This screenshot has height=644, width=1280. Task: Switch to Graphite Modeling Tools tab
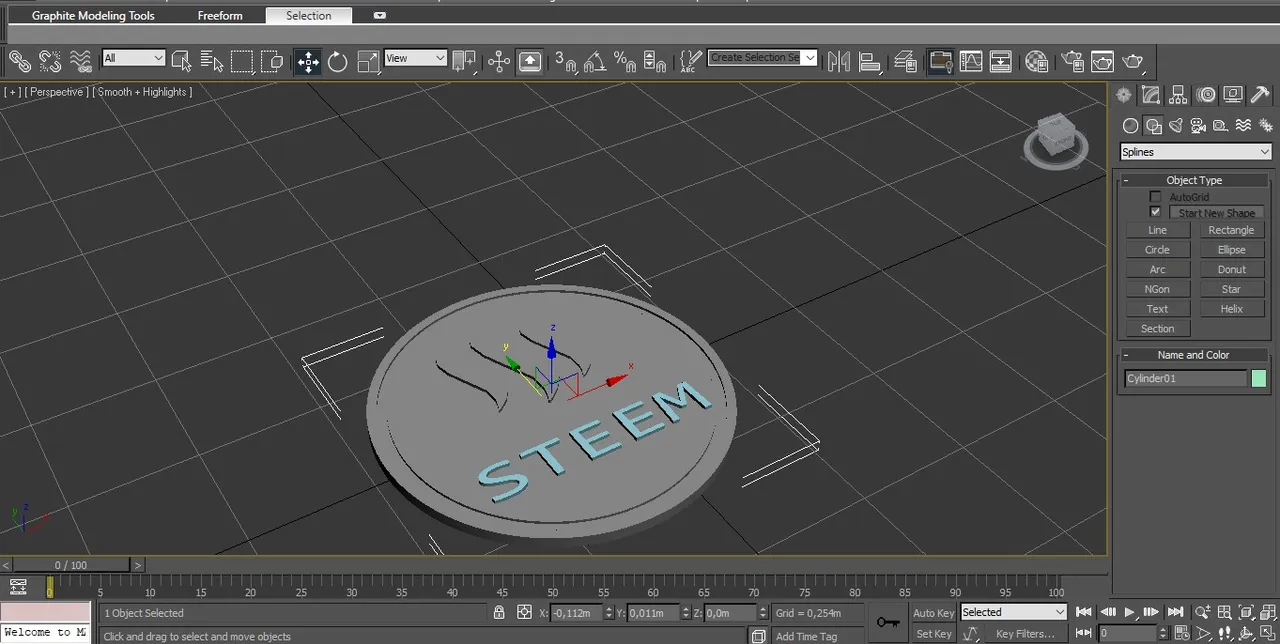pos(93,16)
